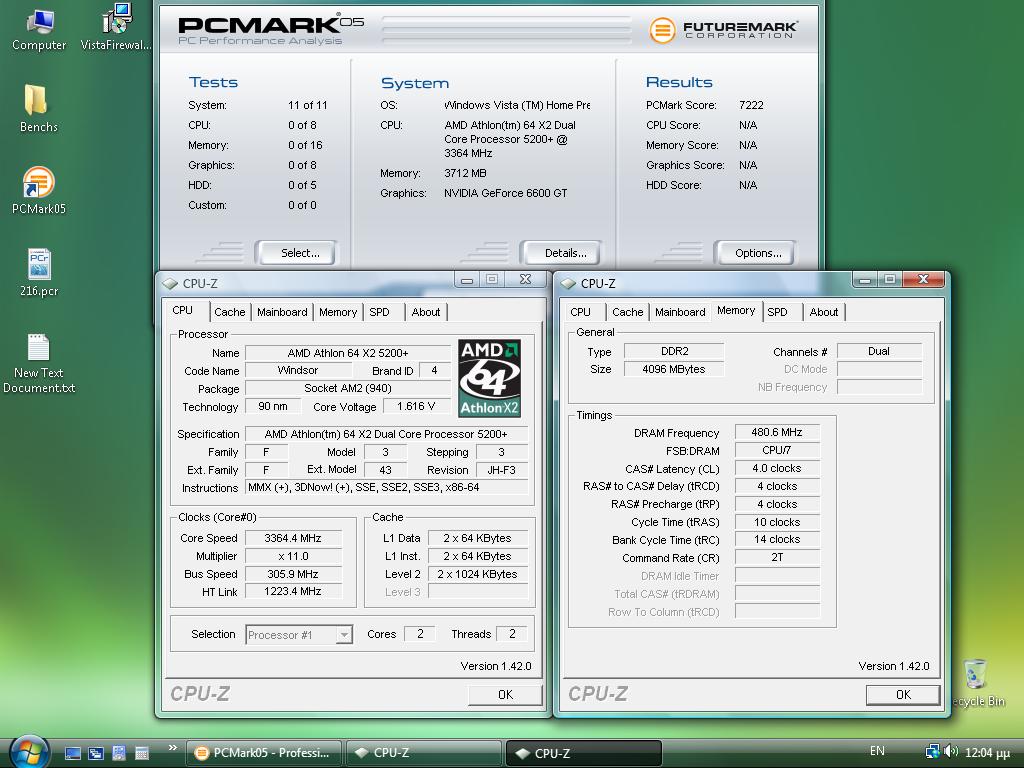Open About tab in right CPU-Z
The image size is (1024, 768).
(824, 312)
